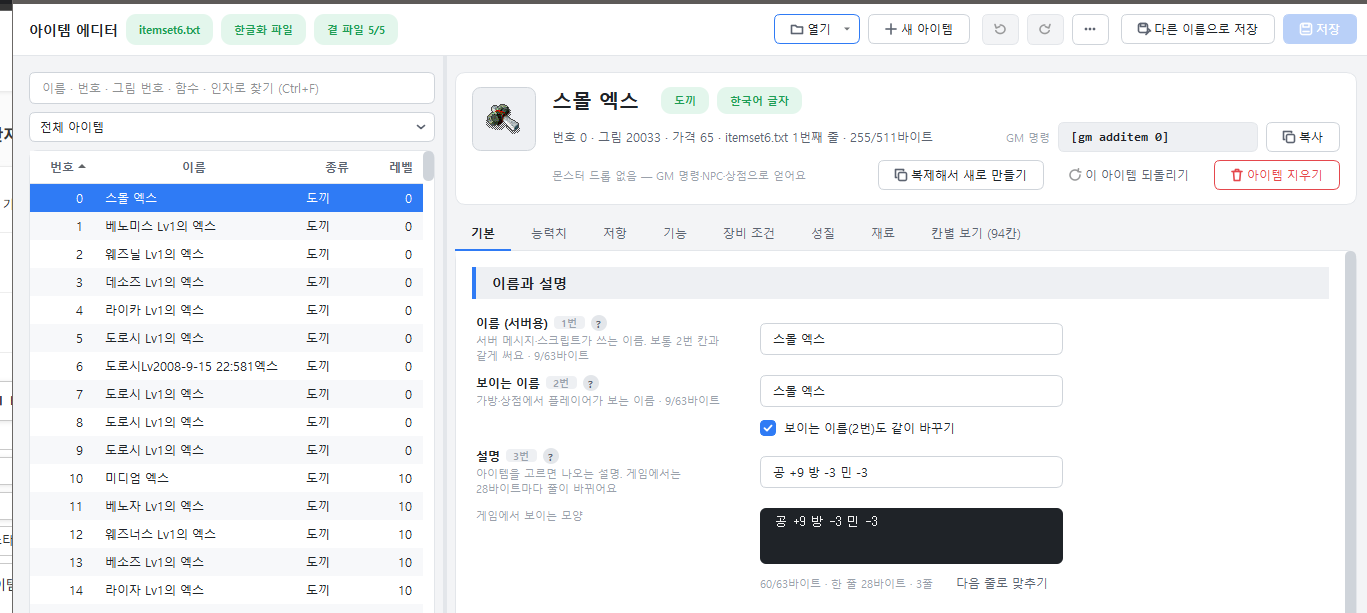Sort list by 번호 column header
The width and height of the screenshot is (1367, 613).
(x=68, y=167)
